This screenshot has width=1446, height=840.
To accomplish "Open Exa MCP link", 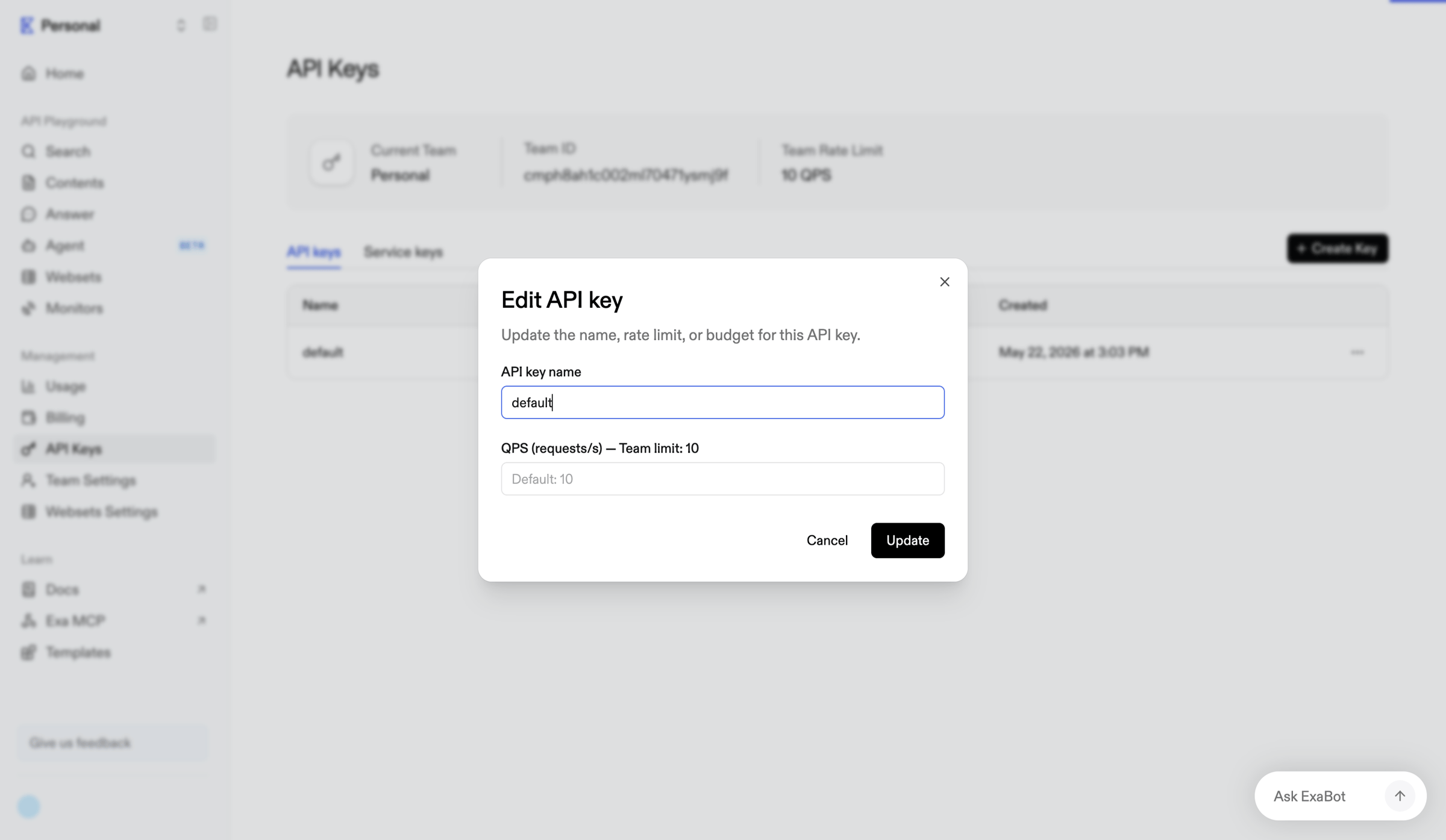I will click(114, 620).
